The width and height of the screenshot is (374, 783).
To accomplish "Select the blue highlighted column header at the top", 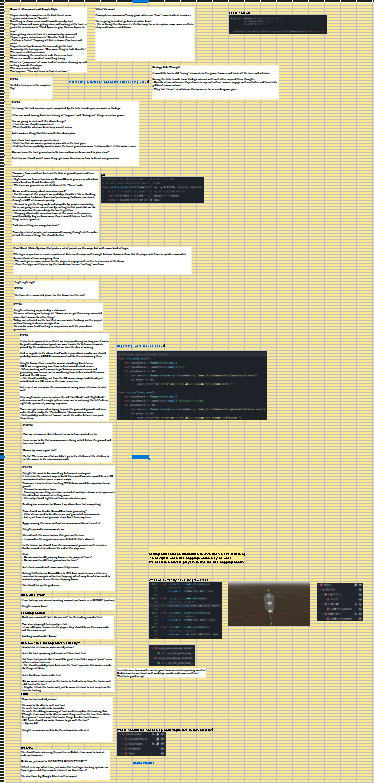I will [x=141, y=1].
